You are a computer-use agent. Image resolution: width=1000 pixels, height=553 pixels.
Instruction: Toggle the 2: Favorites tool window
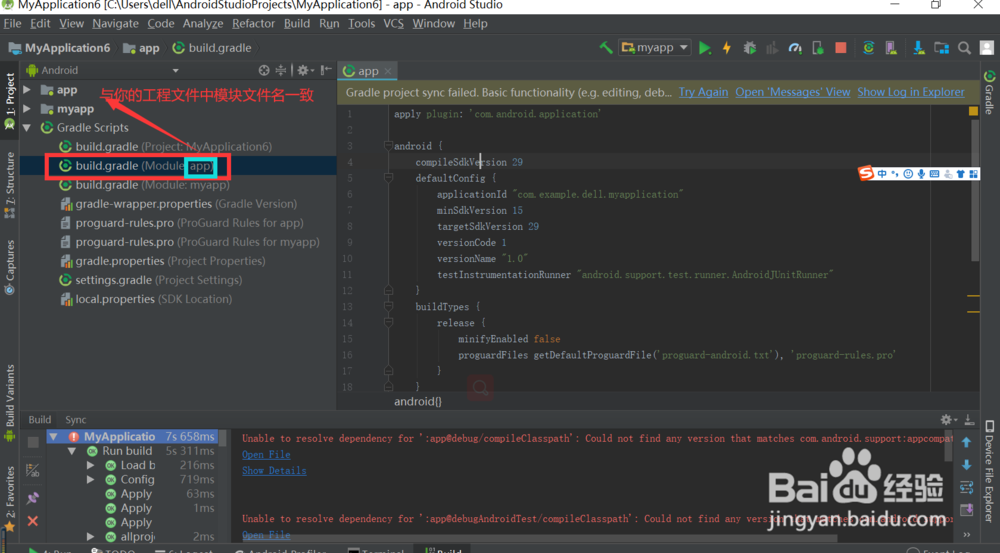[x=10, y=499]
